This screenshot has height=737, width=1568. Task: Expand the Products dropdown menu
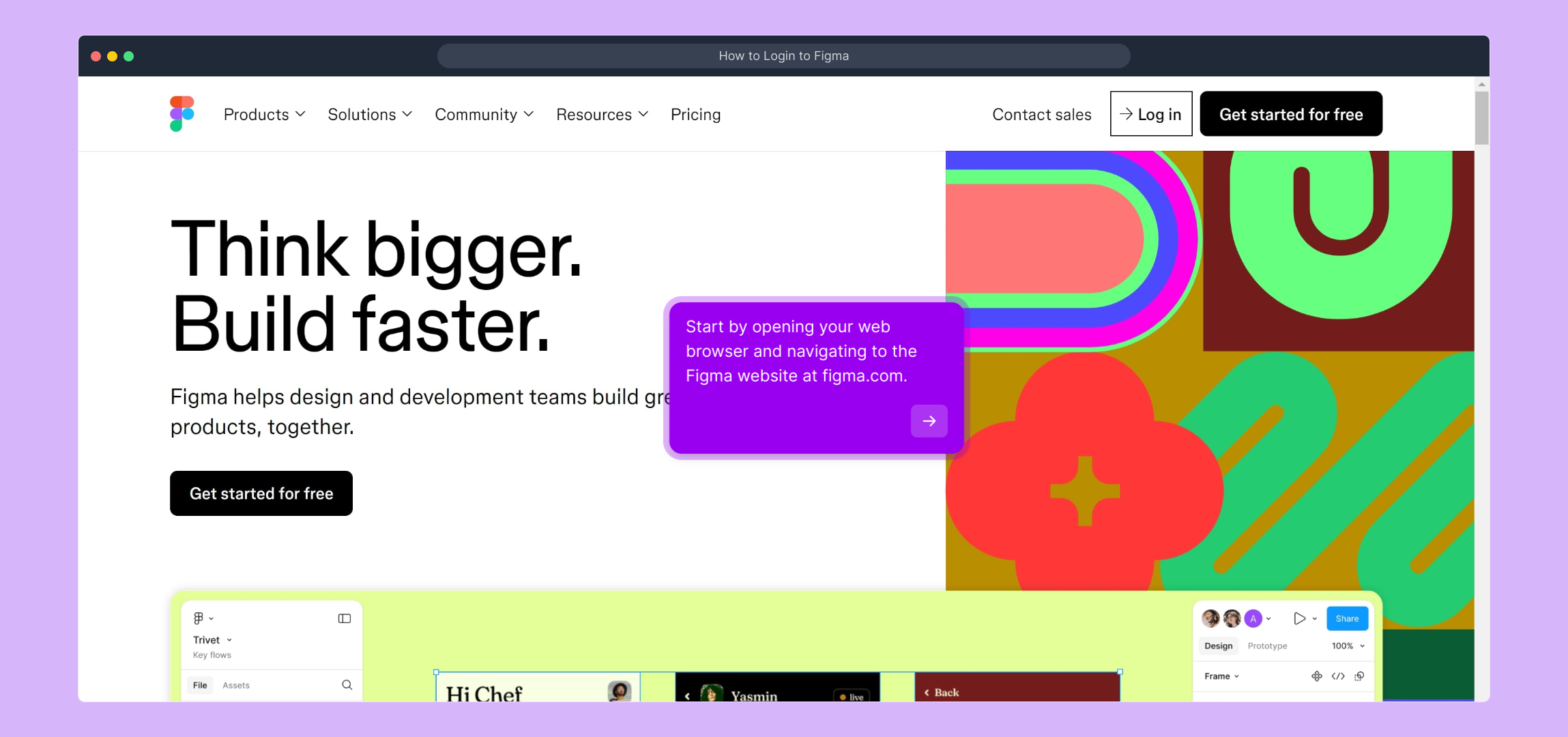(x=264, y=115)
